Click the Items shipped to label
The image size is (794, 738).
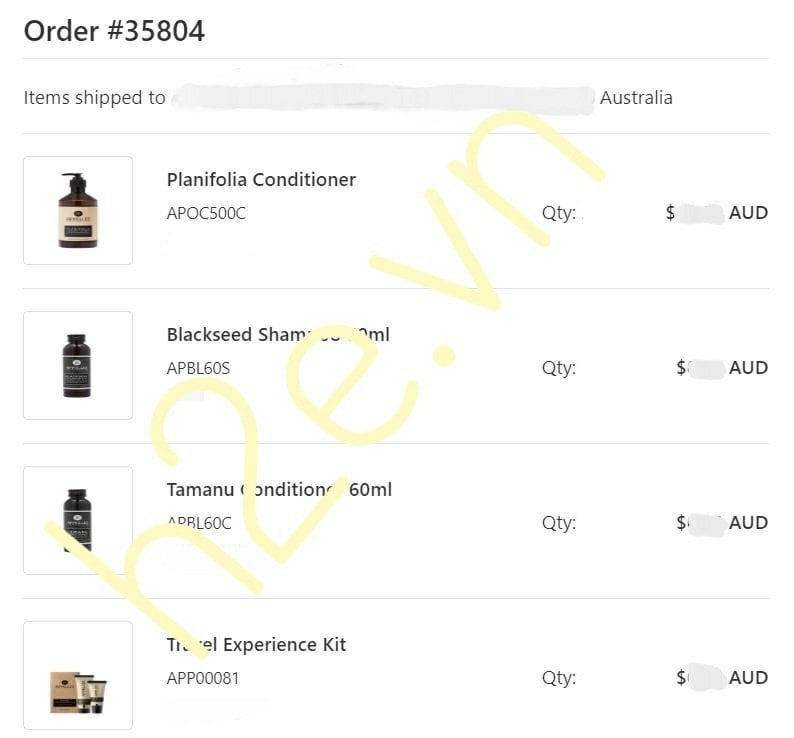tap(94, 98)
